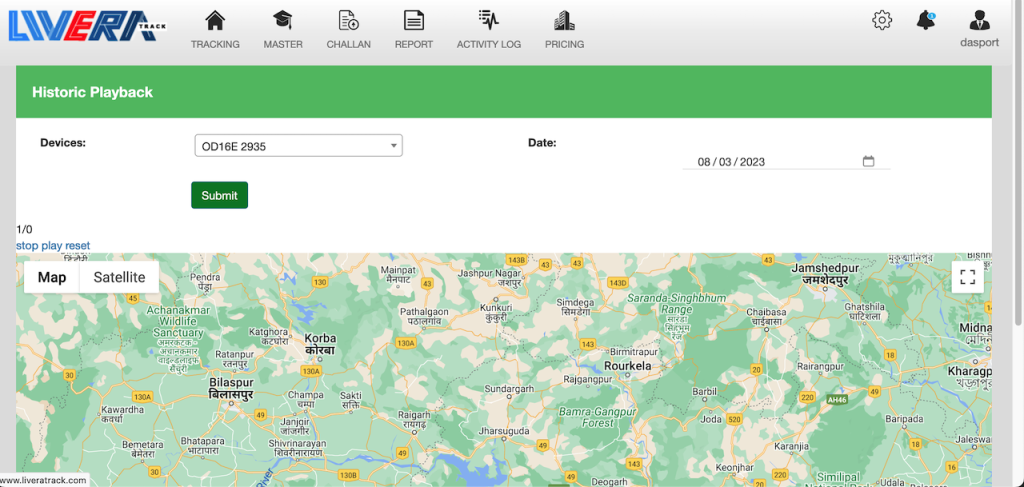Open the Master graduation cap icon

coord(283,21)
